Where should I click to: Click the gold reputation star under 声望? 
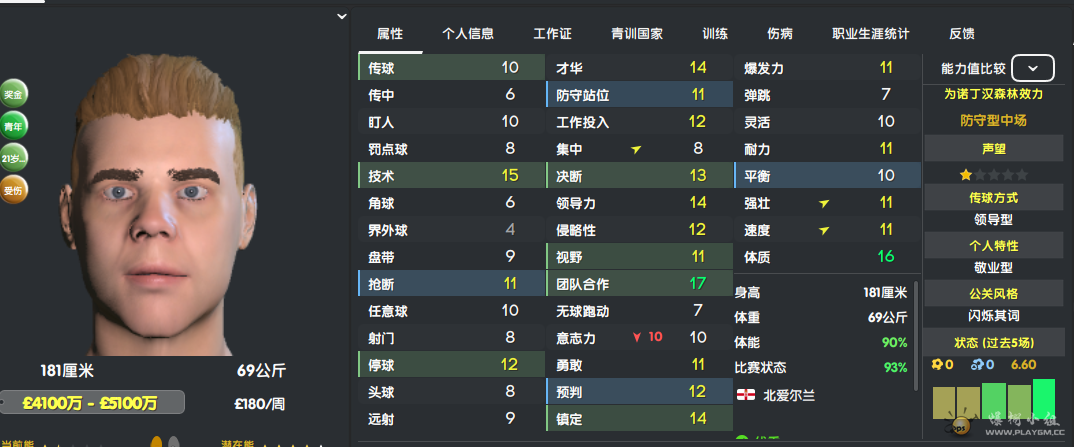[965, 174]
